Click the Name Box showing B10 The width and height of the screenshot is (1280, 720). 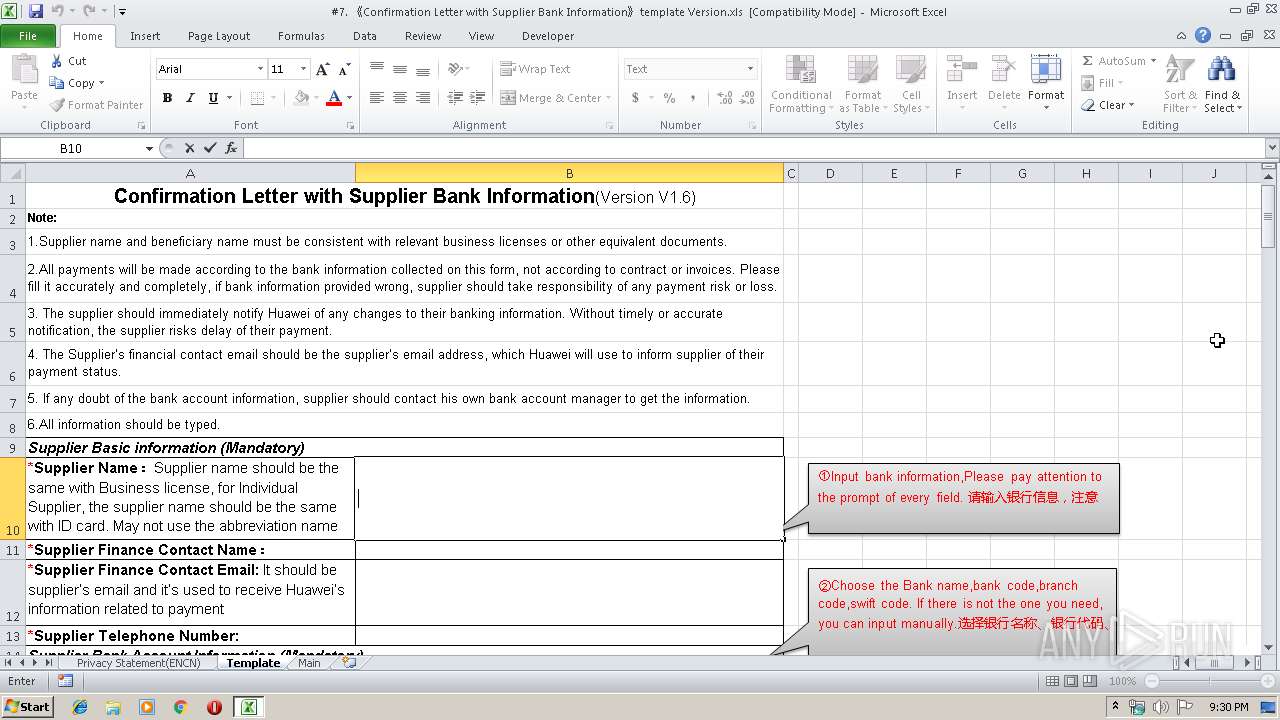point(71,148)
